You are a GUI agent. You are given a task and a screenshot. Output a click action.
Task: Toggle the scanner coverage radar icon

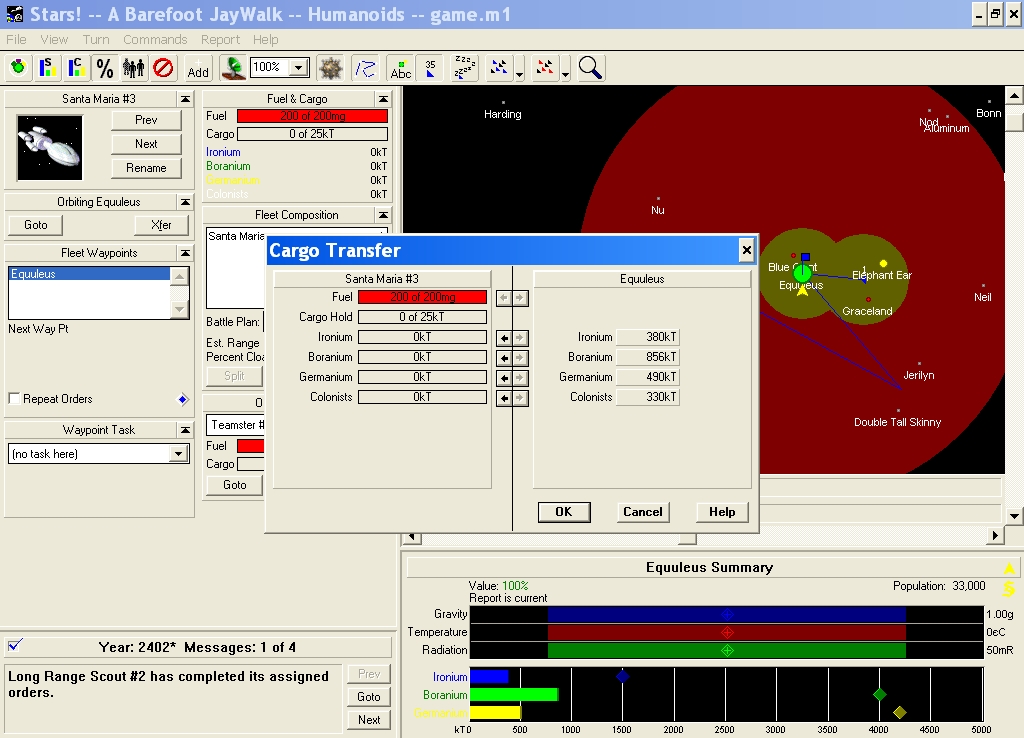pyautogui.click(x=233, y=68)
